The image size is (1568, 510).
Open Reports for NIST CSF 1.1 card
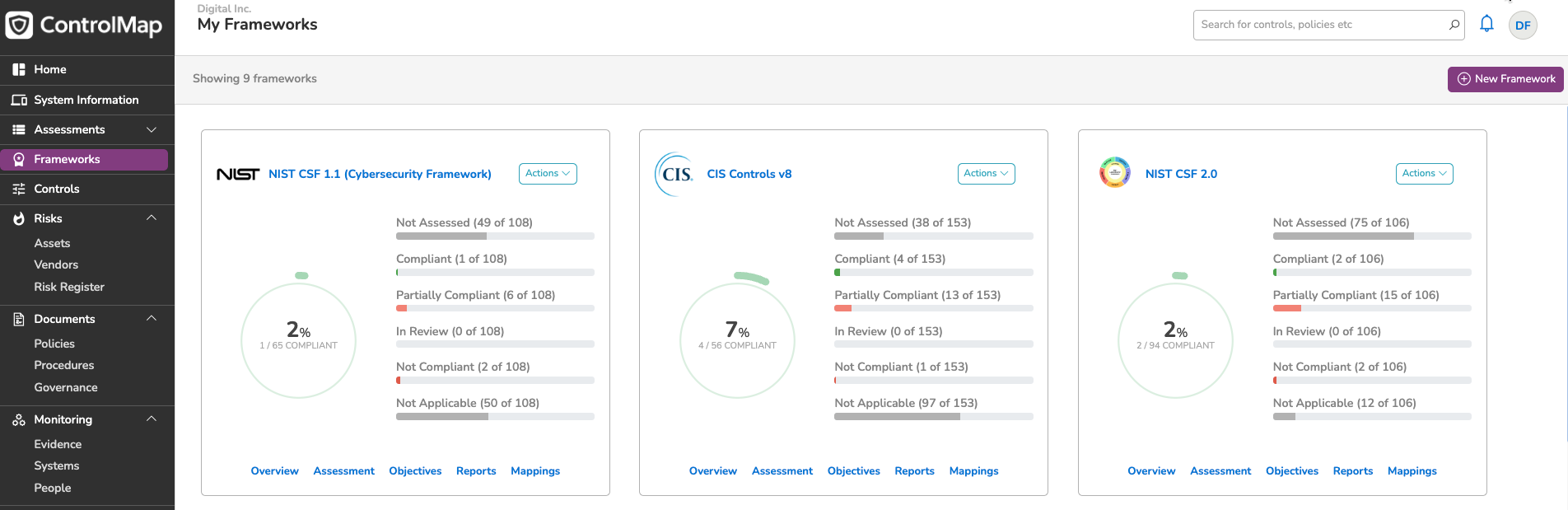point(476,471)
